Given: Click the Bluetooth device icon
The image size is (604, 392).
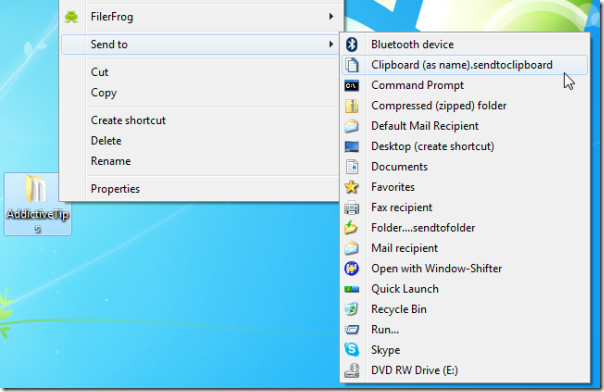Looking at the screenshot, I should click(x=352, y=44).
